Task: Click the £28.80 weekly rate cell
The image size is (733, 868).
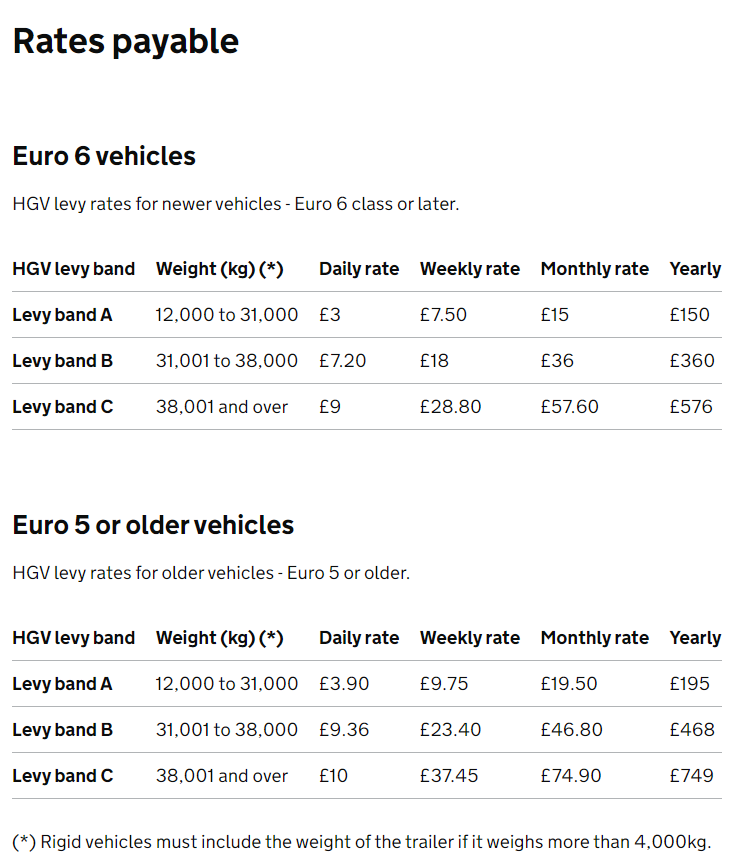Action: (450, 407)
